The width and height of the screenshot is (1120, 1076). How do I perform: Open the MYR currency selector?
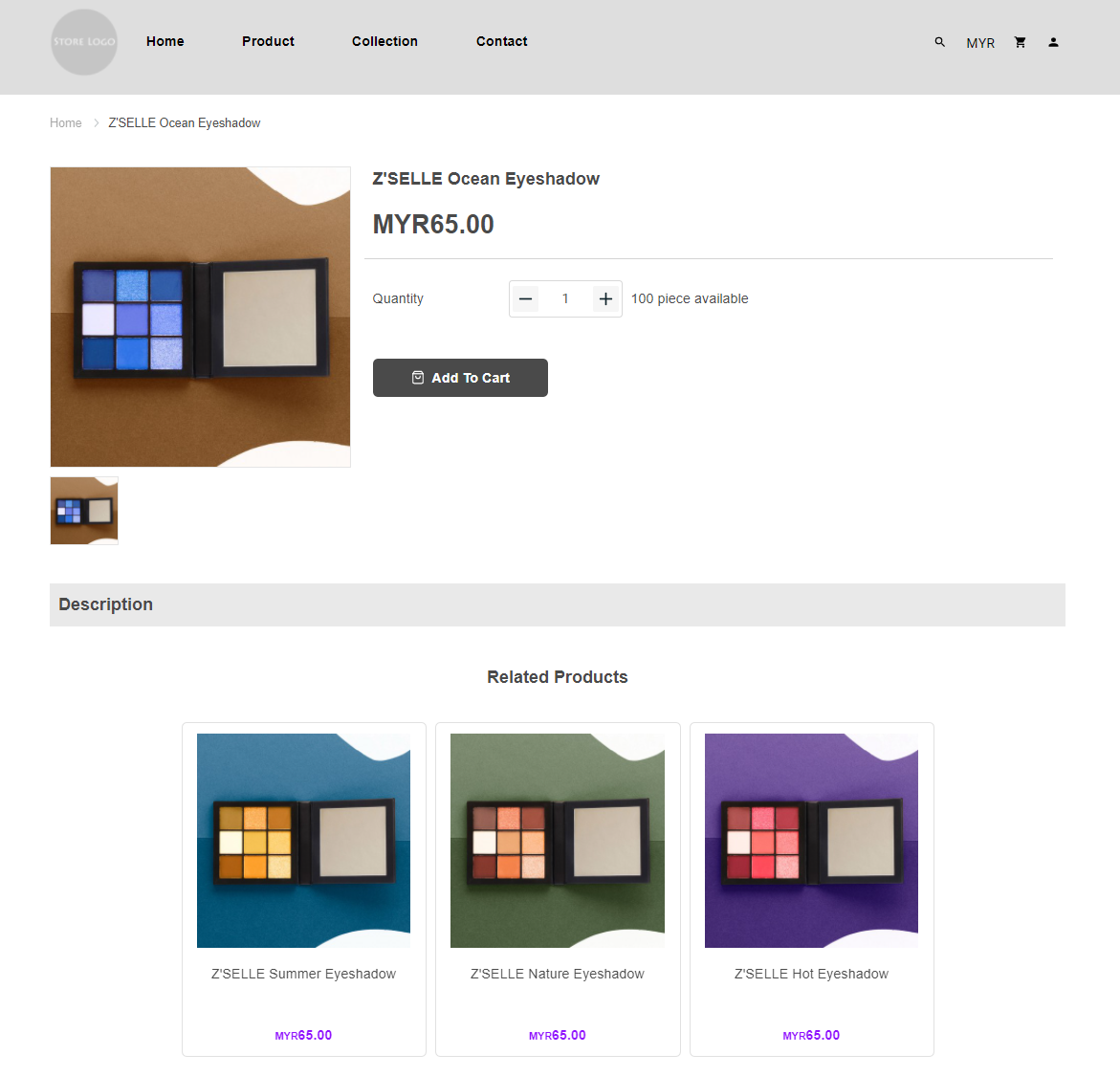pos(980,43)
